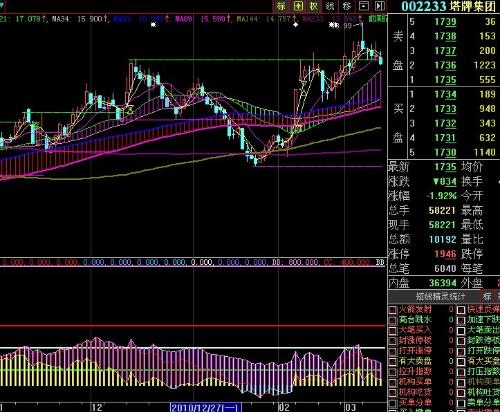Select buy level 2 price 1733
Image resolution: width=500 pixels, height=412 pixels.
coord(445,109)
